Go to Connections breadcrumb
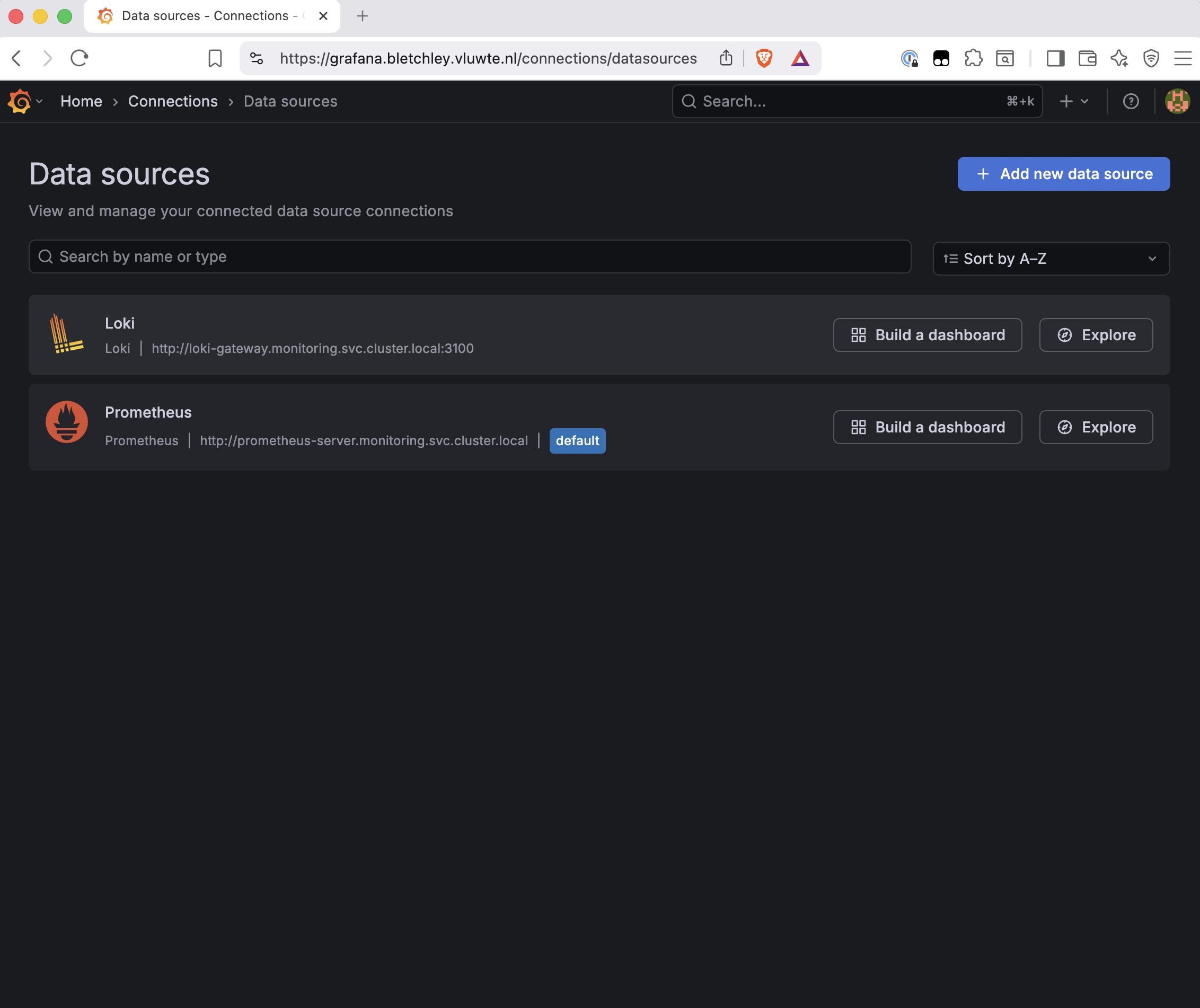The width and height of the screenshot is (1200, 1008). point(173,101)
